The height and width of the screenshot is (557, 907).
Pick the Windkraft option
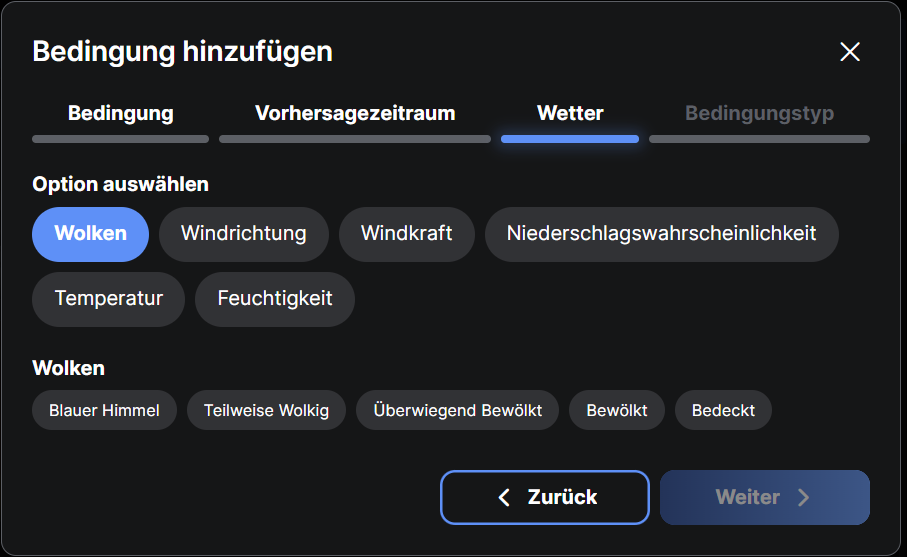click(x=406, y=234)
